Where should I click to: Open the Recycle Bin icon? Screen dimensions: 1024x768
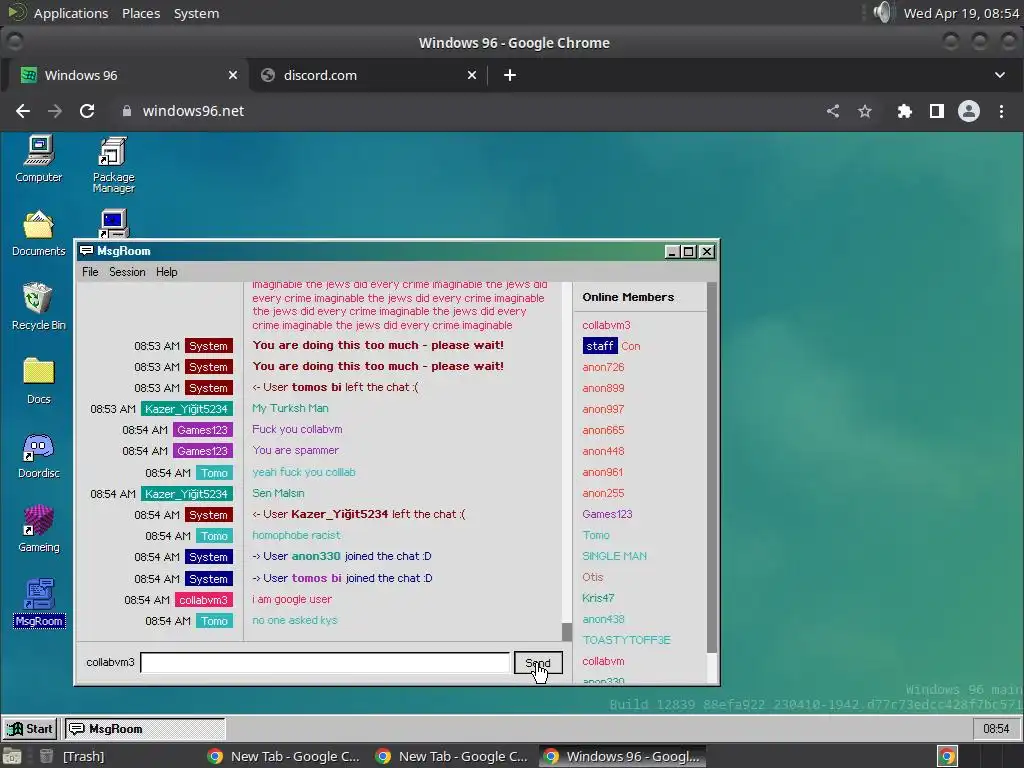click(x=39, y=306)
